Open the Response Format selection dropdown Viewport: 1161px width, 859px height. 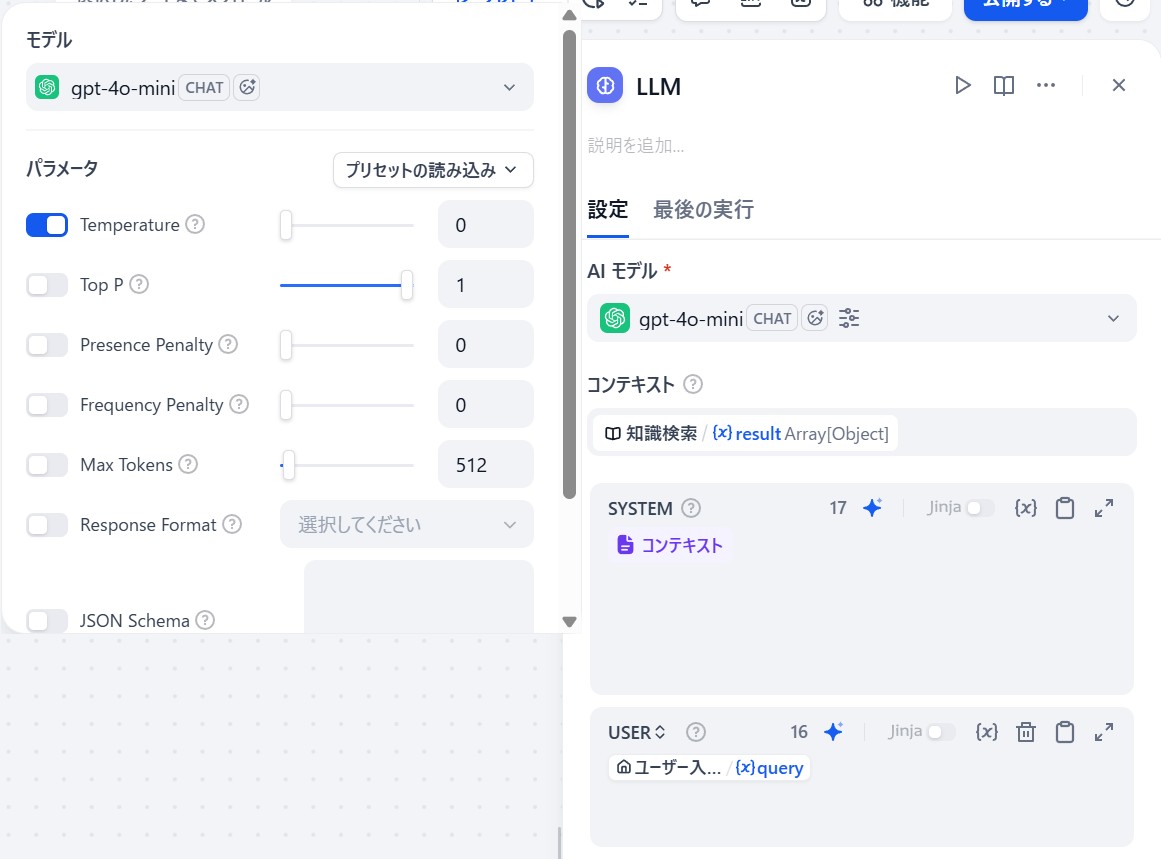point(406,524)
